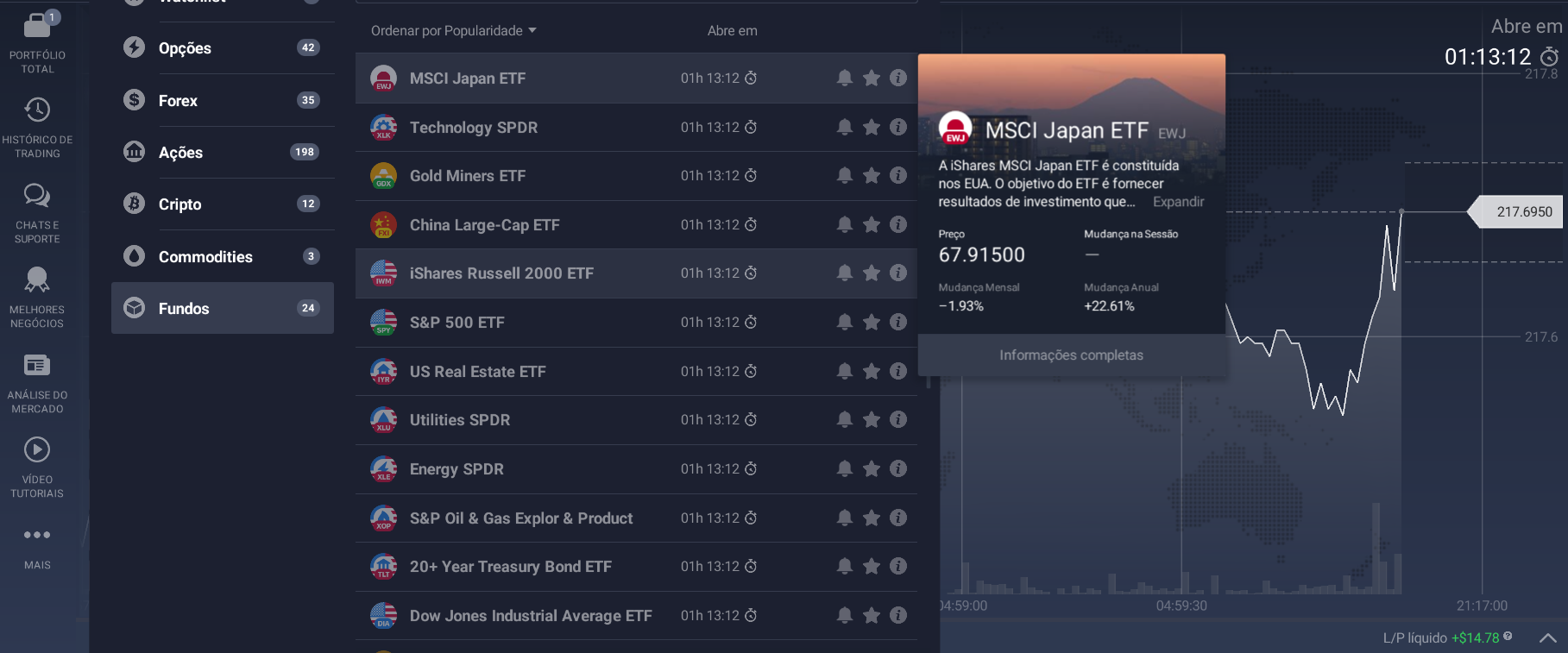The width and height of the screenshot is (1568, 653).
Task: Show info for iShares Russell 2000 ETF
Action: click(898, 273)
